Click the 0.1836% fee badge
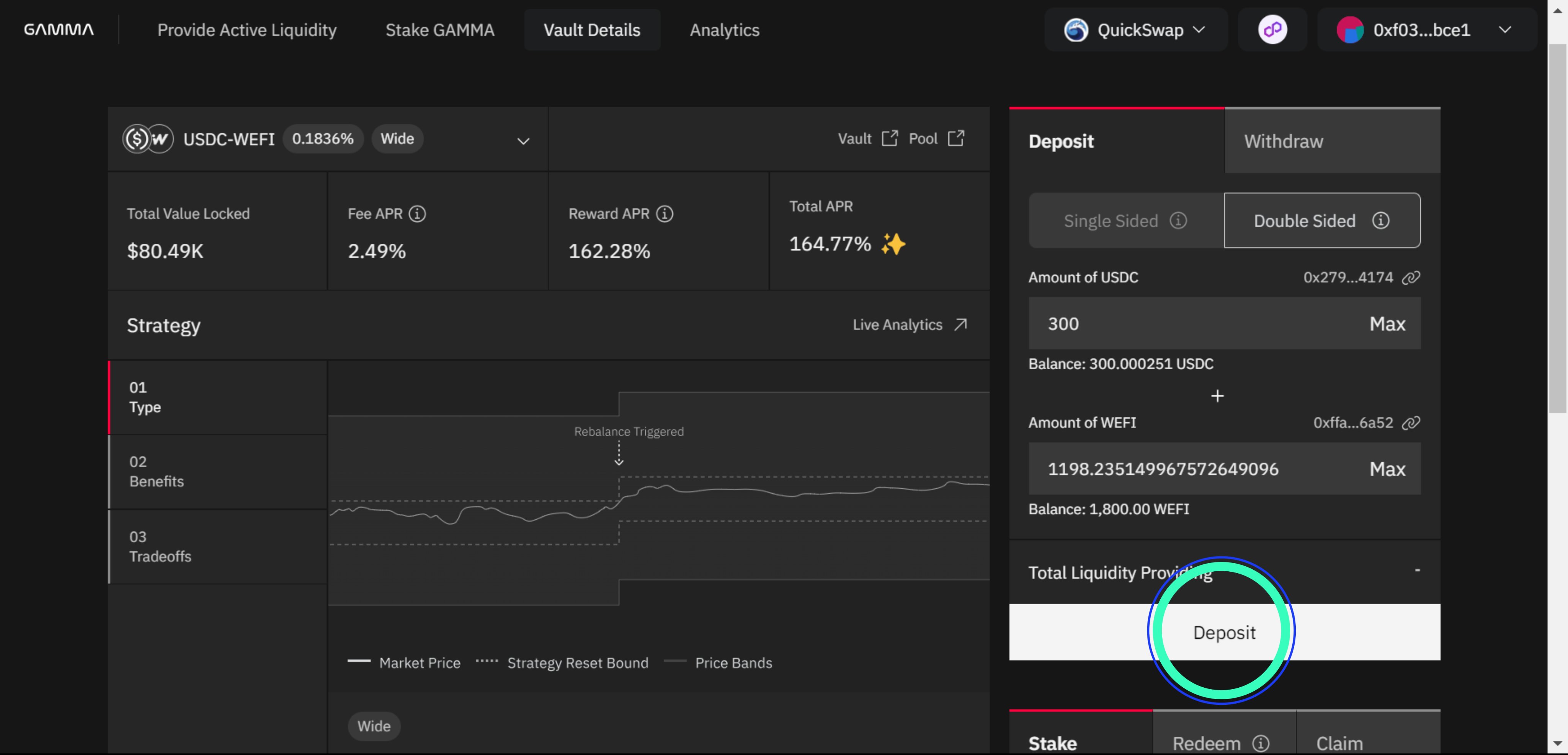Image resolution: width=1568 pixels, height=755 pixels. (323, 139)
